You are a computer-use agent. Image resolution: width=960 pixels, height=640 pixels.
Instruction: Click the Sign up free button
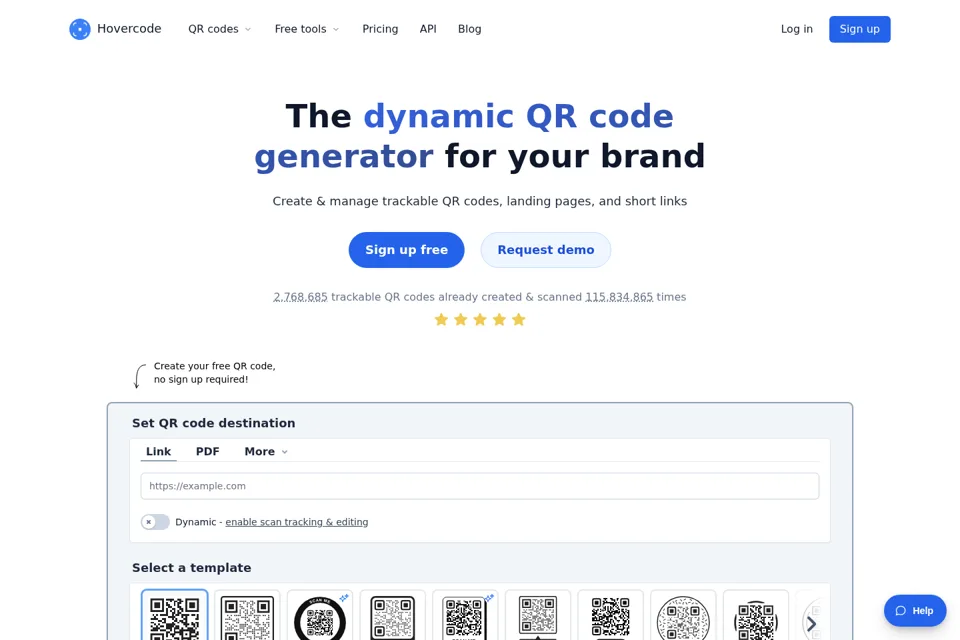point(407,250)
